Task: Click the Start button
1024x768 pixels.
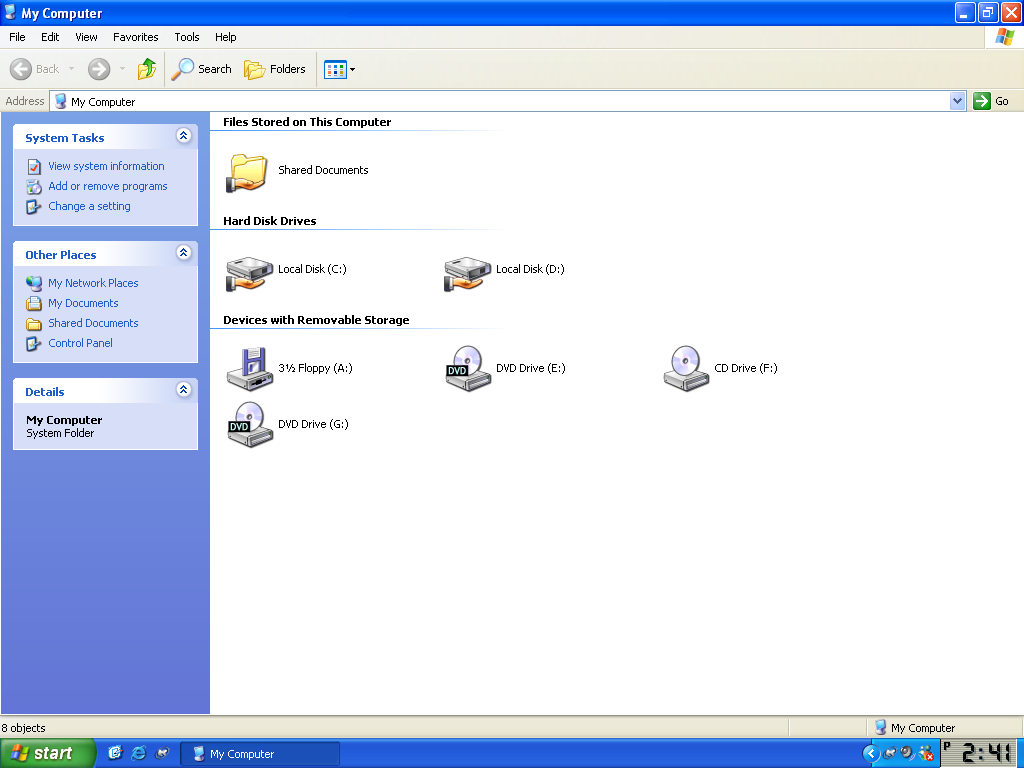Action: (x=47, y=753)
